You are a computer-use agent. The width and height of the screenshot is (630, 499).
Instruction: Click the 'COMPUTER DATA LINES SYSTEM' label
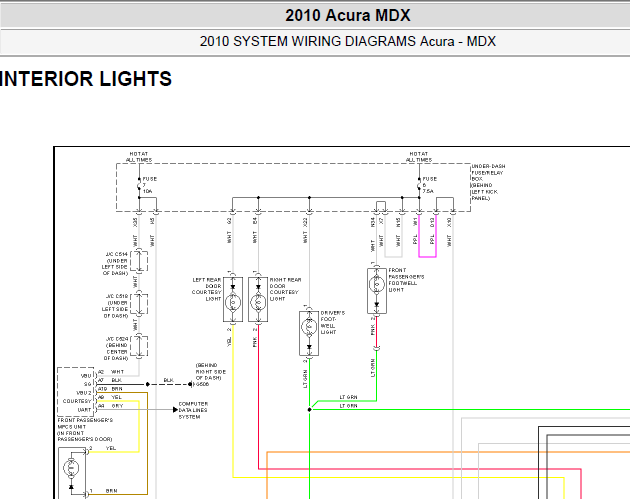click(193, 410)
